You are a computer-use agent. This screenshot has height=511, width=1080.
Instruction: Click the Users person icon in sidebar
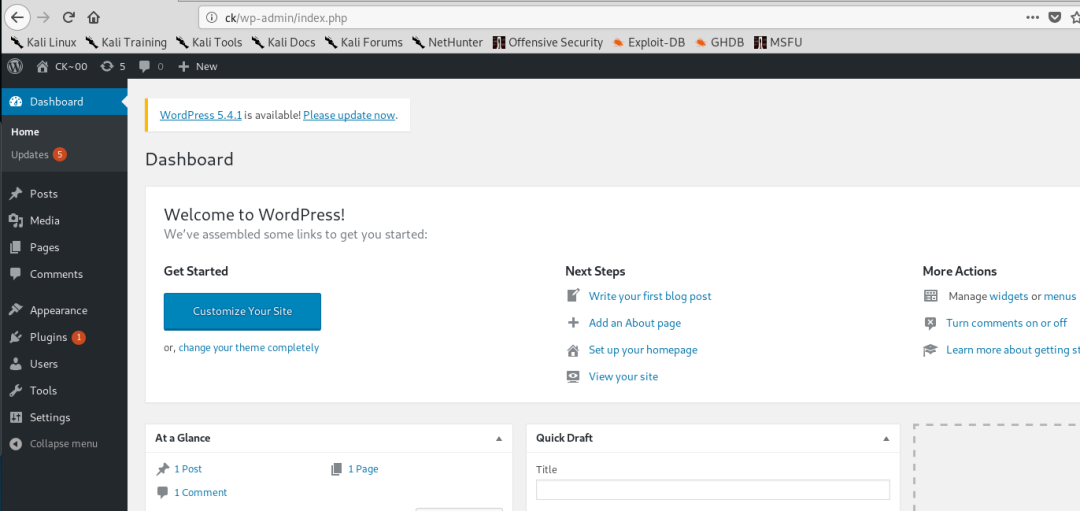(x=16, y=364)
